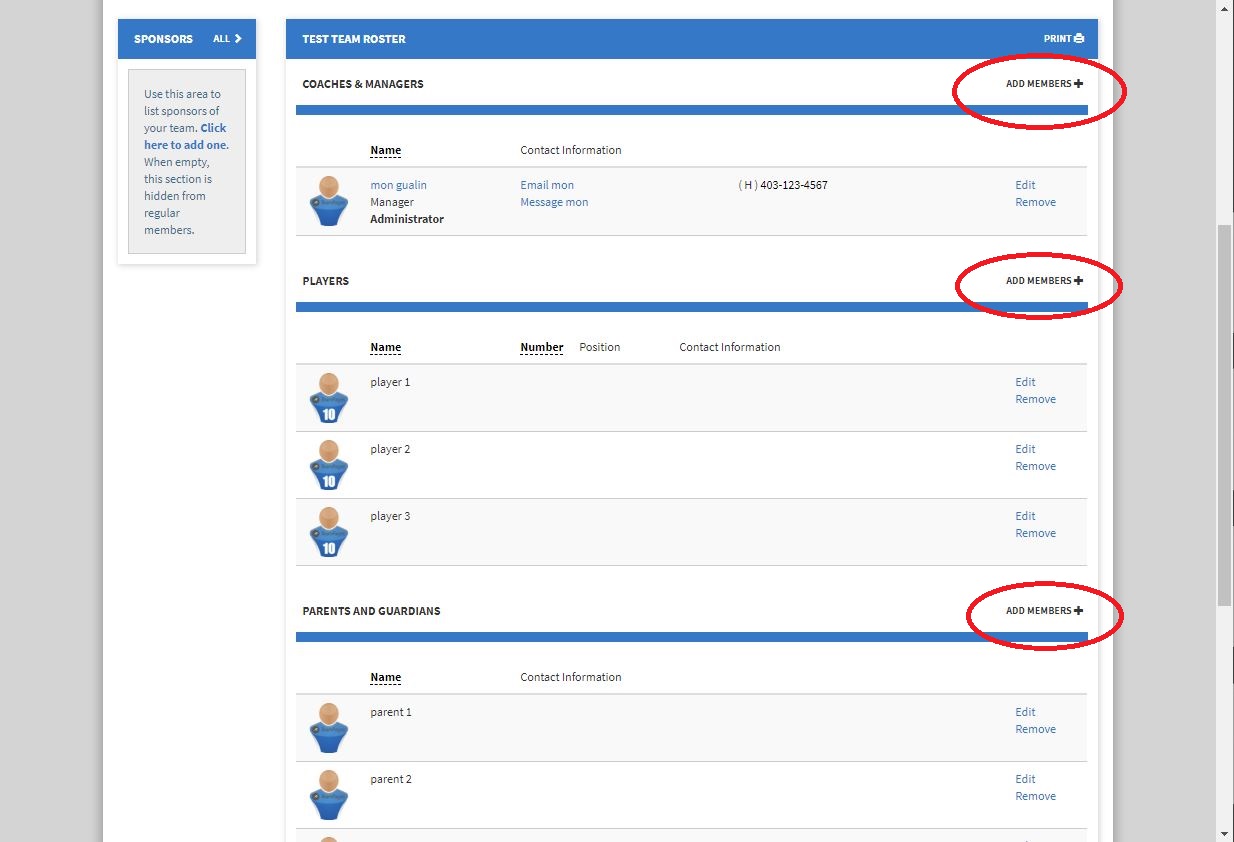The width and height of the screenshot is (1234, 842).
Task: Edit player 2 entry
Action: 1025,449
